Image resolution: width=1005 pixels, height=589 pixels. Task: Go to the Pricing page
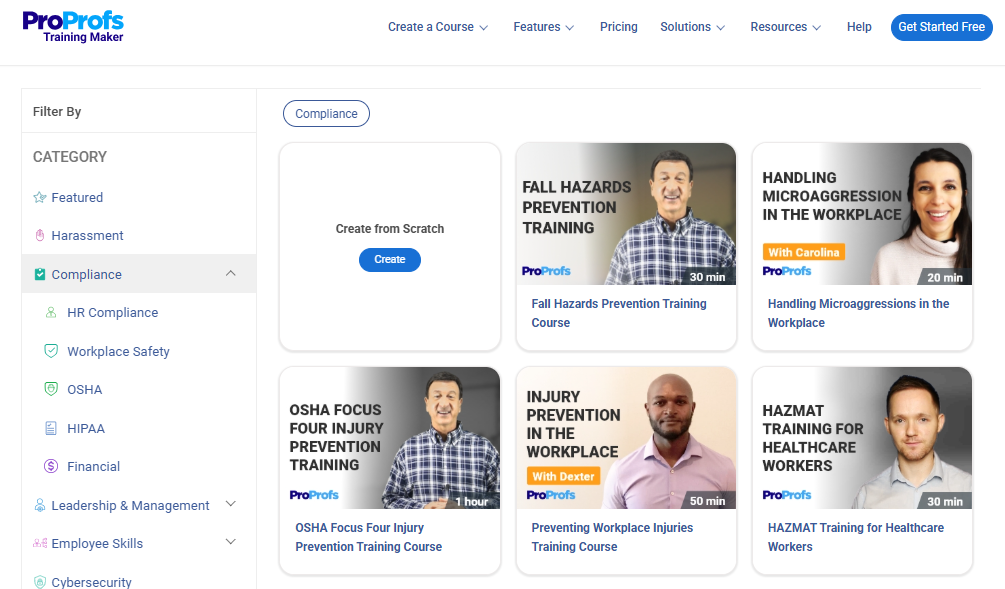(x=619, y=27)
